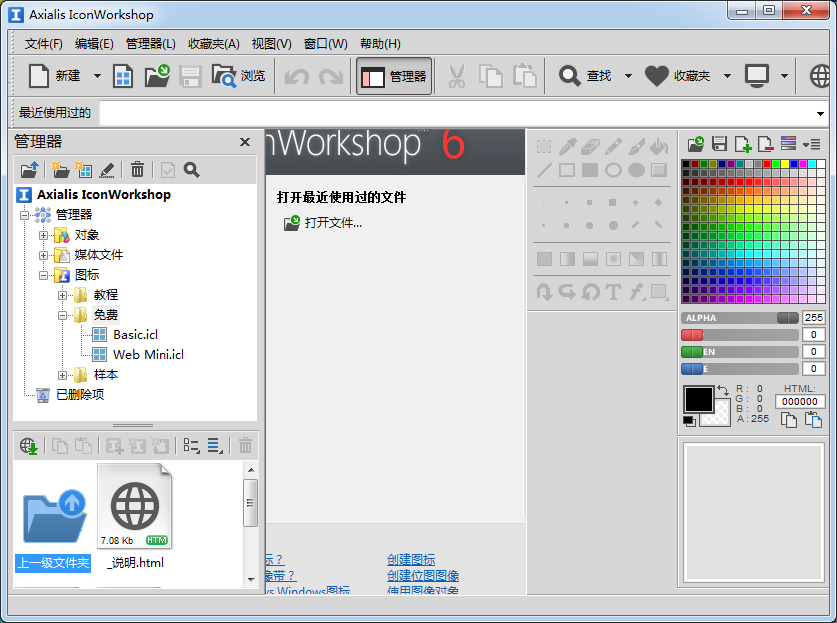This screenshot has width=837, height=623.
Task: Open the 视图(V) menu
Action: point(272,44)
